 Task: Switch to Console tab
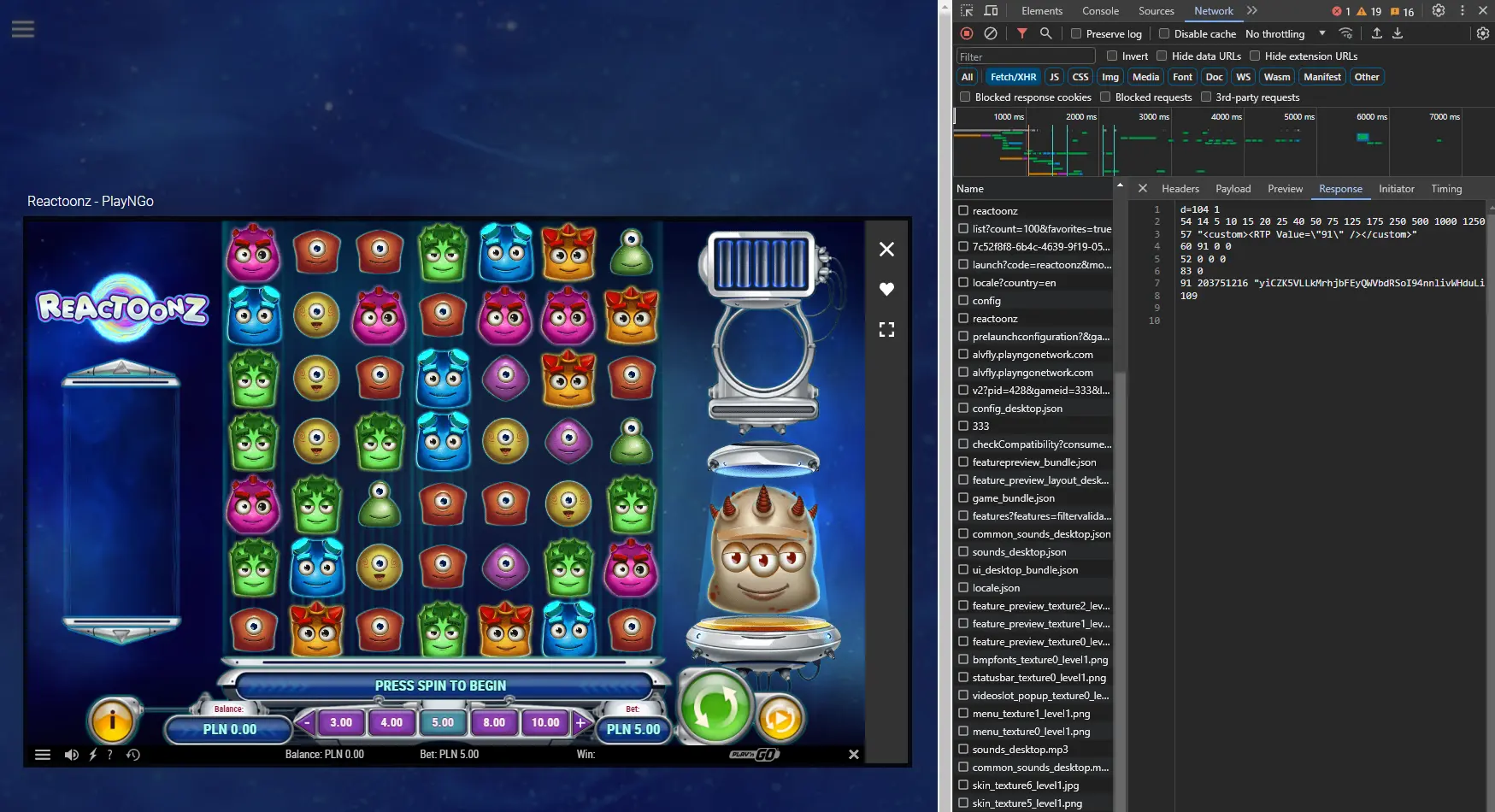(x=1100, y=11)
